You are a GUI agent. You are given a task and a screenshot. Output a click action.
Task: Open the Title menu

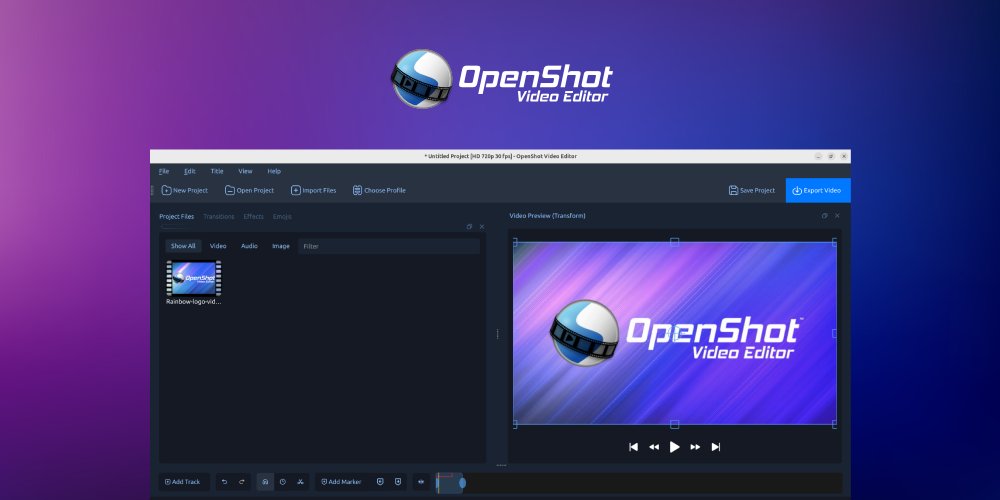217,171
